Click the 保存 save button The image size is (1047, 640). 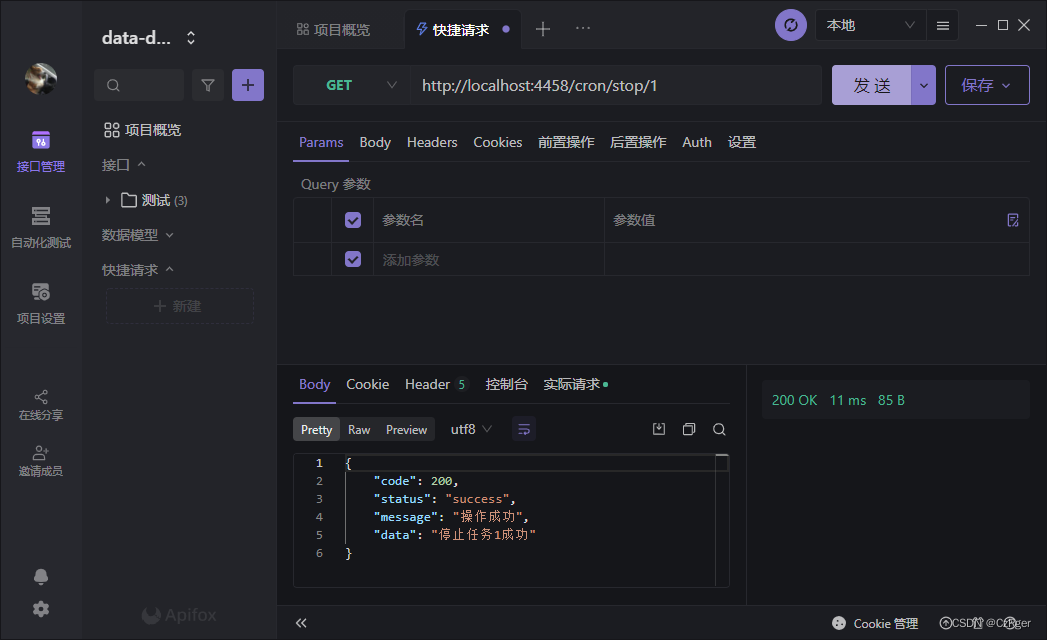(987, 86)
